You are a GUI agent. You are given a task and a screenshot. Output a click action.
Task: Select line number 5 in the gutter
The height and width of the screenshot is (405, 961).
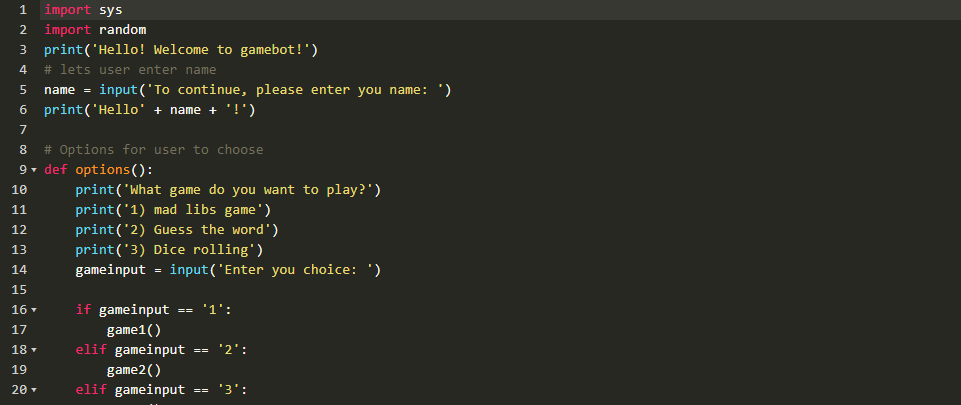coord(22,90)
